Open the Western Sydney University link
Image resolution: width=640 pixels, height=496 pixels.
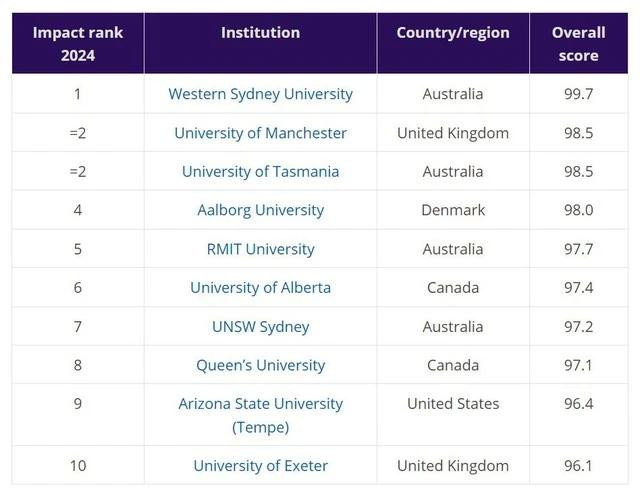[260, 94]
